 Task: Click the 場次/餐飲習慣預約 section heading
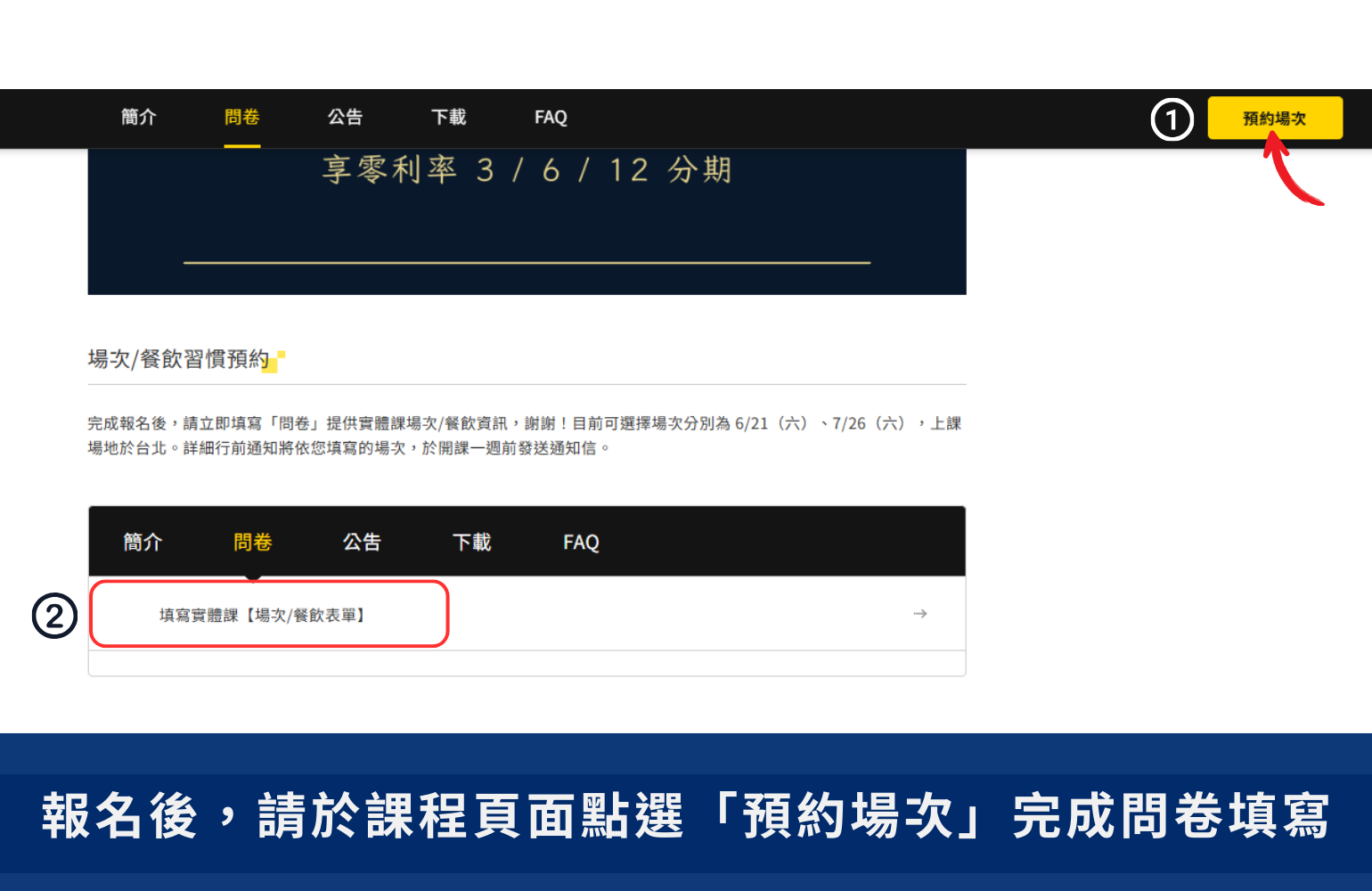[178, 359]
